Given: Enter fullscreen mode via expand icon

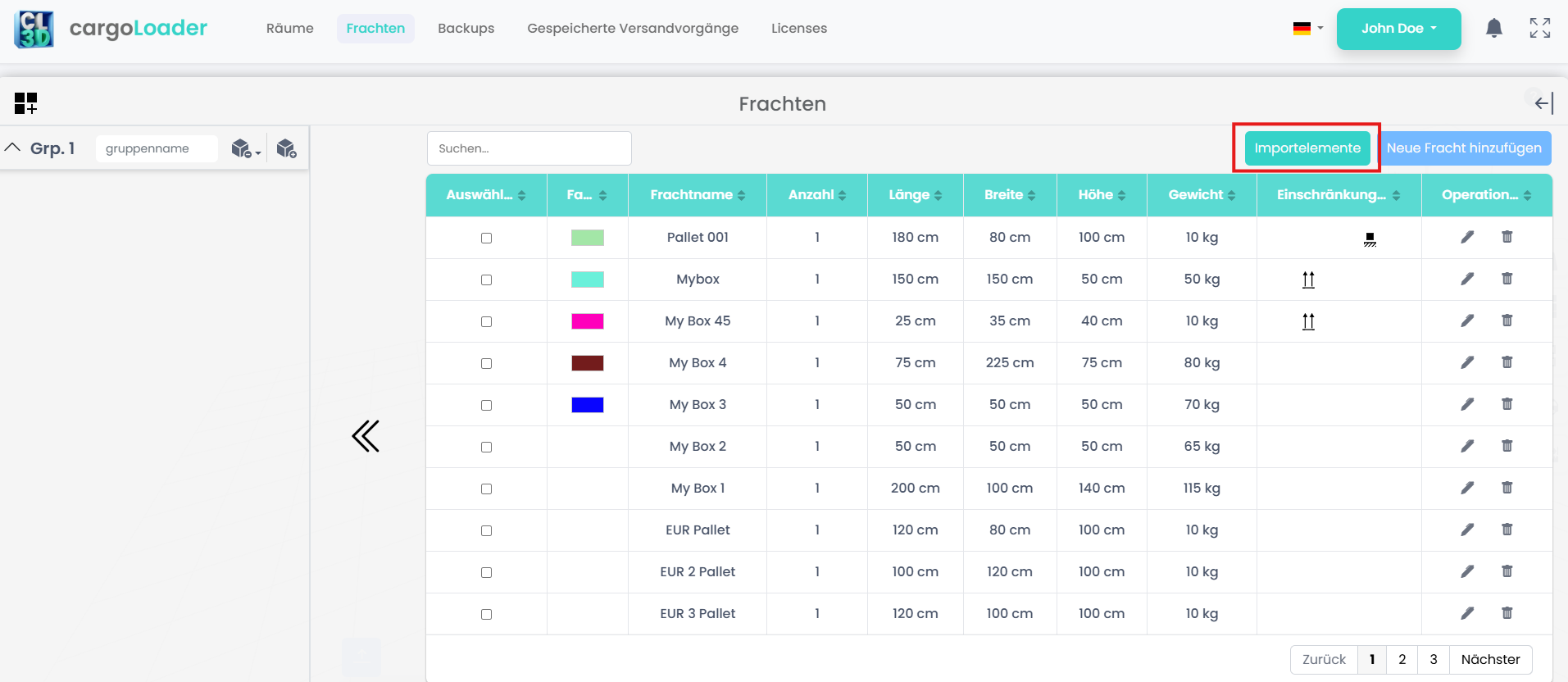Looking at the screenshot, I should pyautogui.click(x=1539, y=29).
